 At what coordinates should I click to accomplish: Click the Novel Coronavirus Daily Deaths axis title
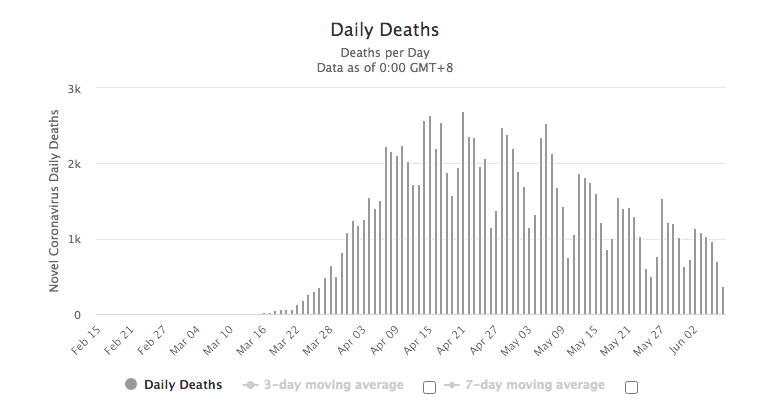coord(53,201)
